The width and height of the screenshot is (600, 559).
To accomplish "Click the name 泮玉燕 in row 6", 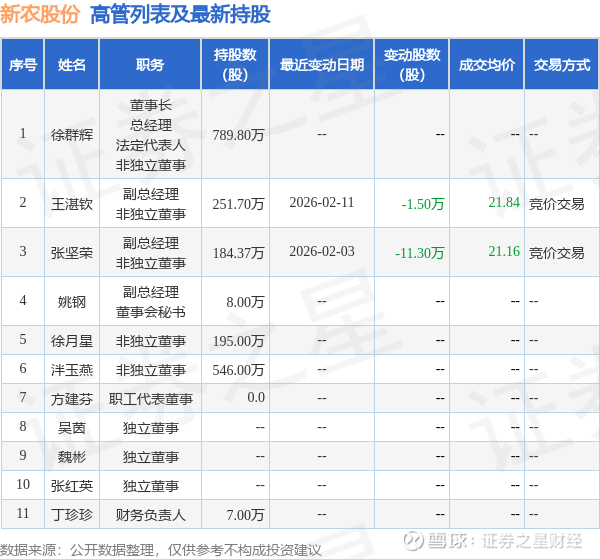I will click(72, 370).
